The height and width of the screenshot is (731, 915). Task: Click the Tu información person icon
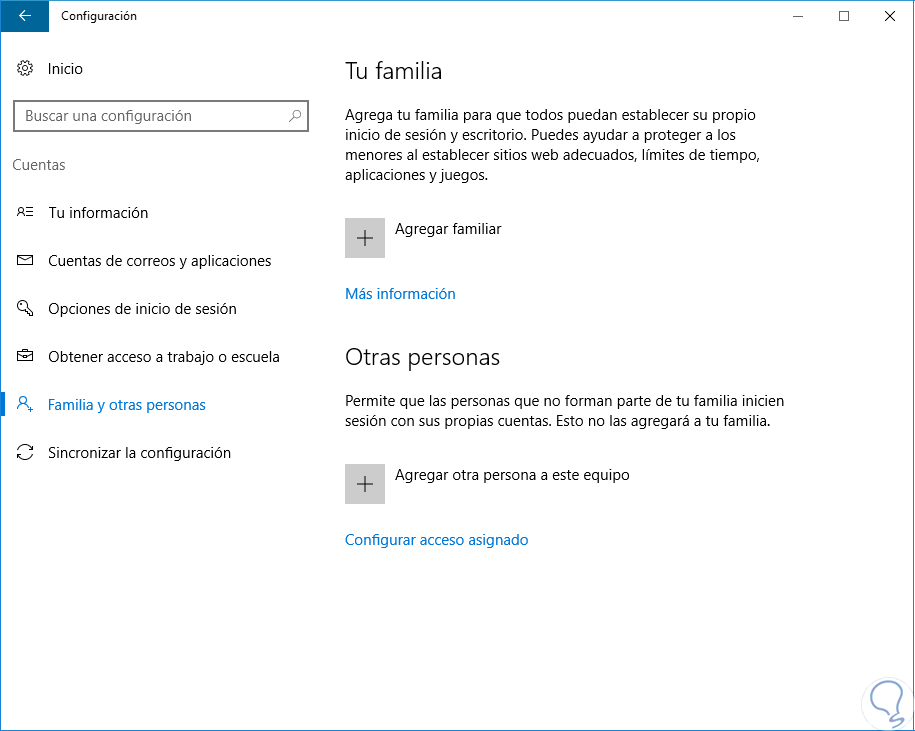pyautogui.click(x=26, y=213)
